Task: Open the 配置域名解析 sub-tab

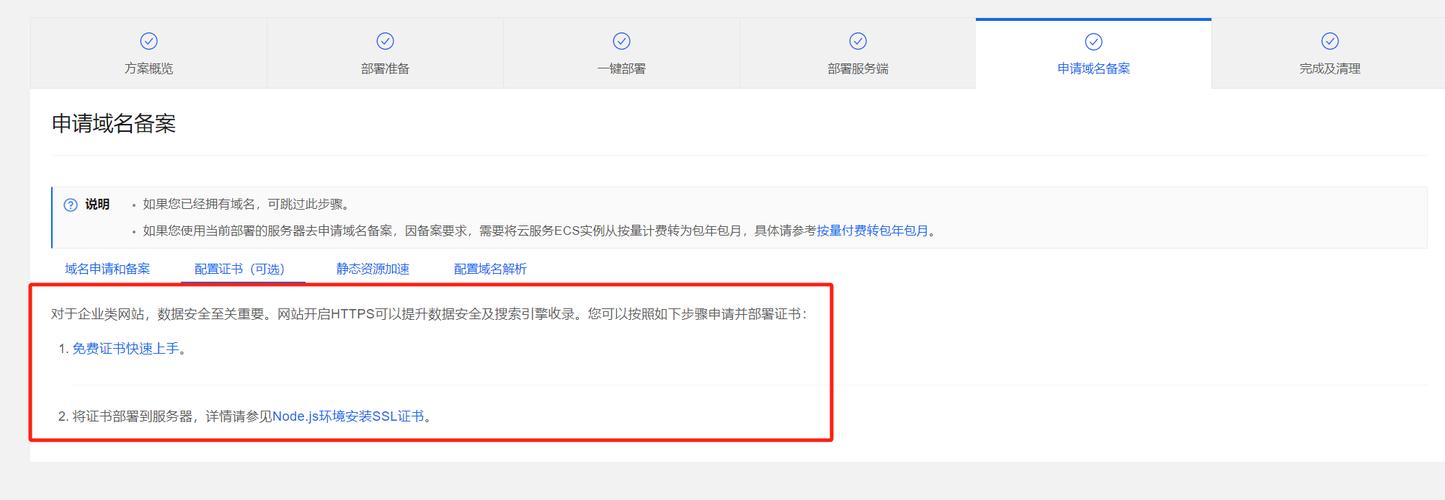Action: [x=490, y=269]
